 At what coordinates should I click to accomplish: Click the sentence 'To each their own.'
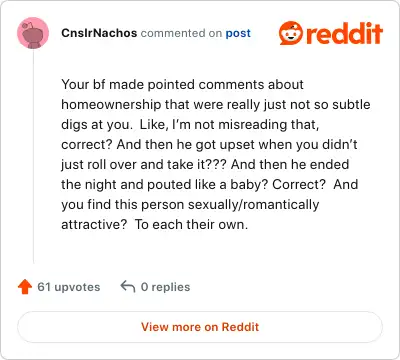point(191,224)
